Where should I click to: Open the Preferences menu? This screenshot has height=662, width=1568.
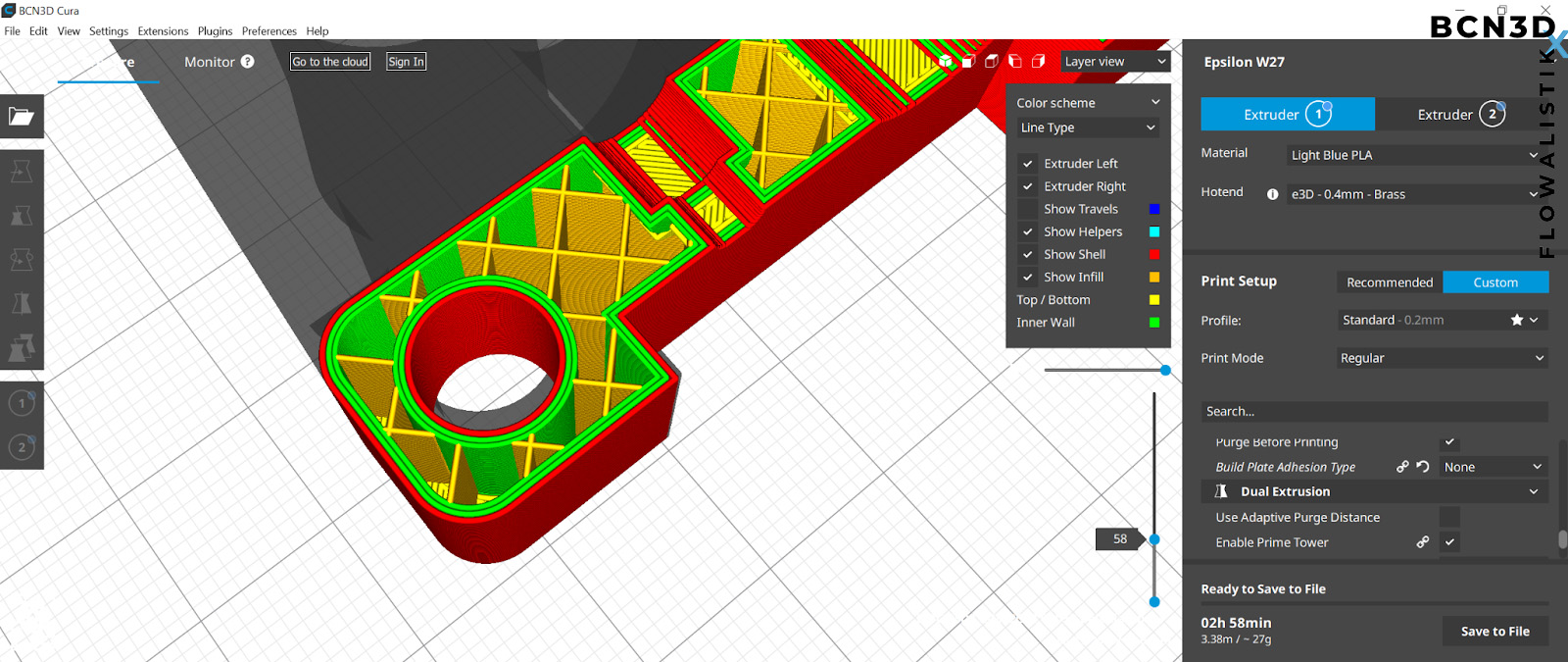point(269,31)
